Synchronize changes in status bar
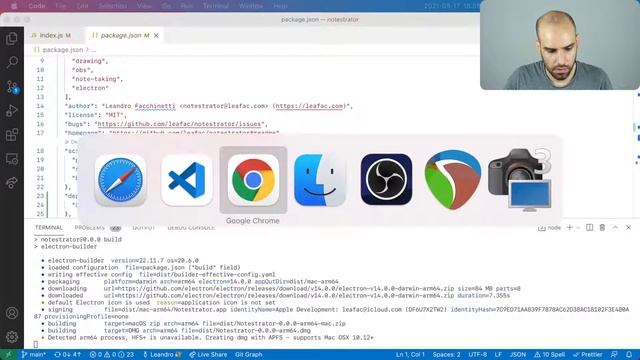This screenshot has height=360, width=640. click(x=68, y=354)
